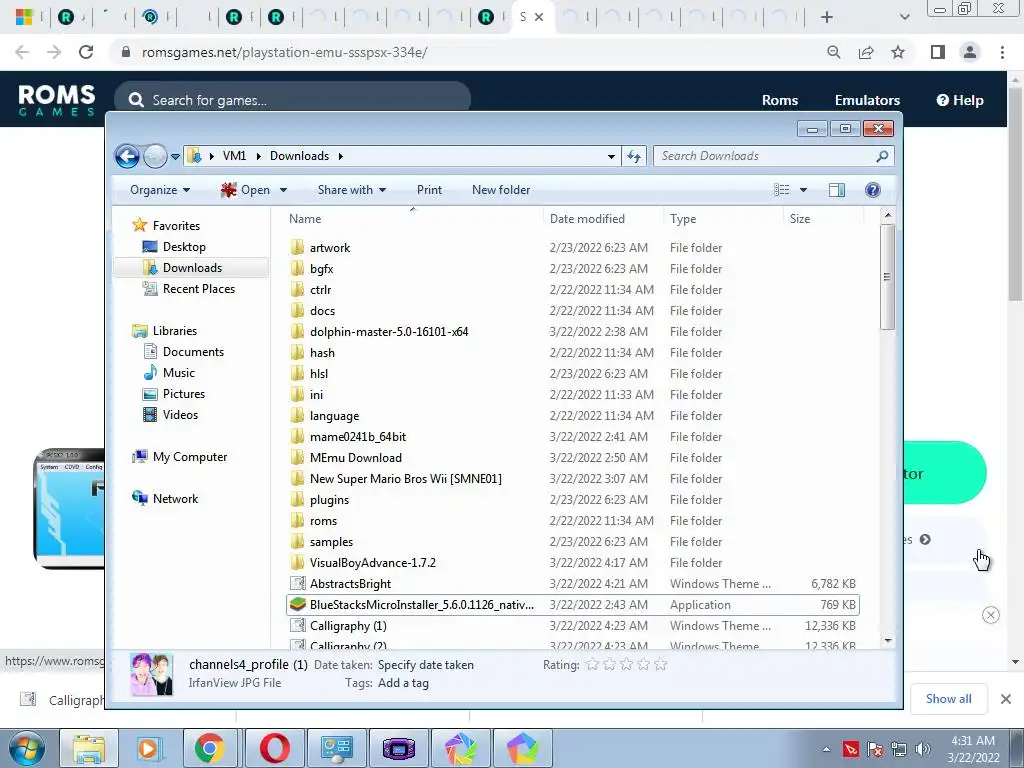Select Network in navigation pane

point(175,498)
